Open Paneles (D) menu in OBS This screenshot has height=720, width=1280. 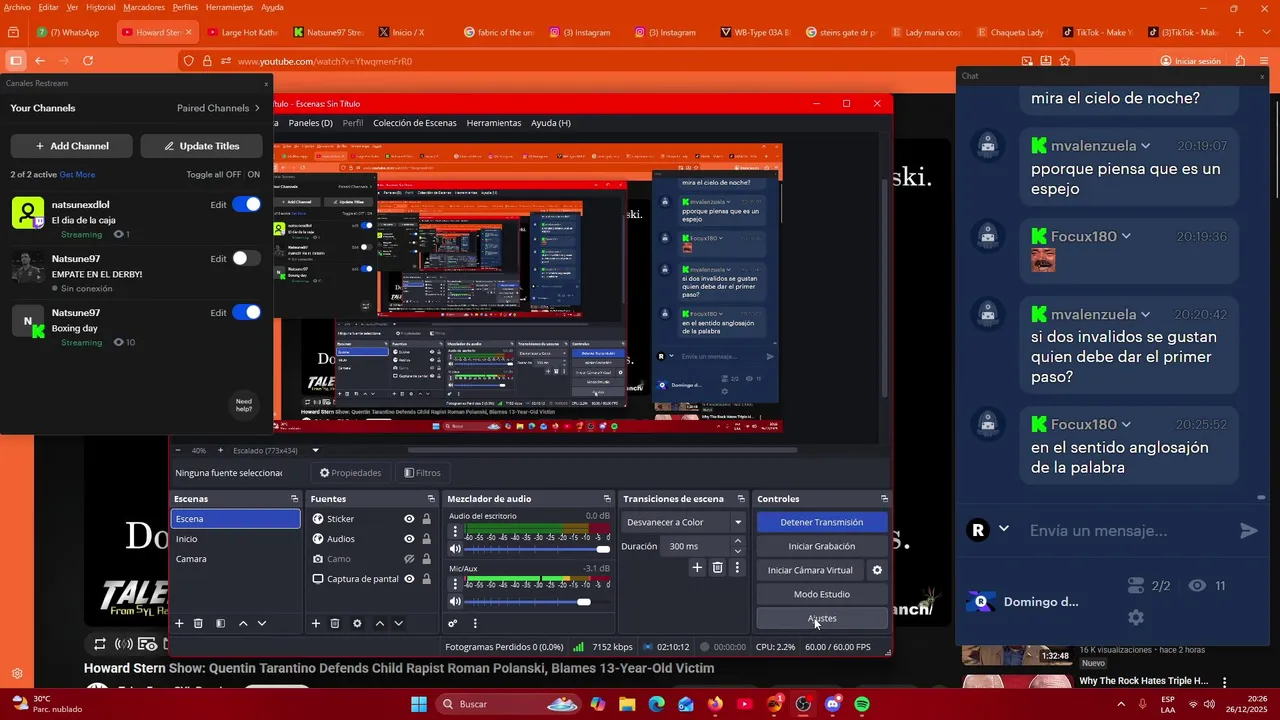click(310, 123)
